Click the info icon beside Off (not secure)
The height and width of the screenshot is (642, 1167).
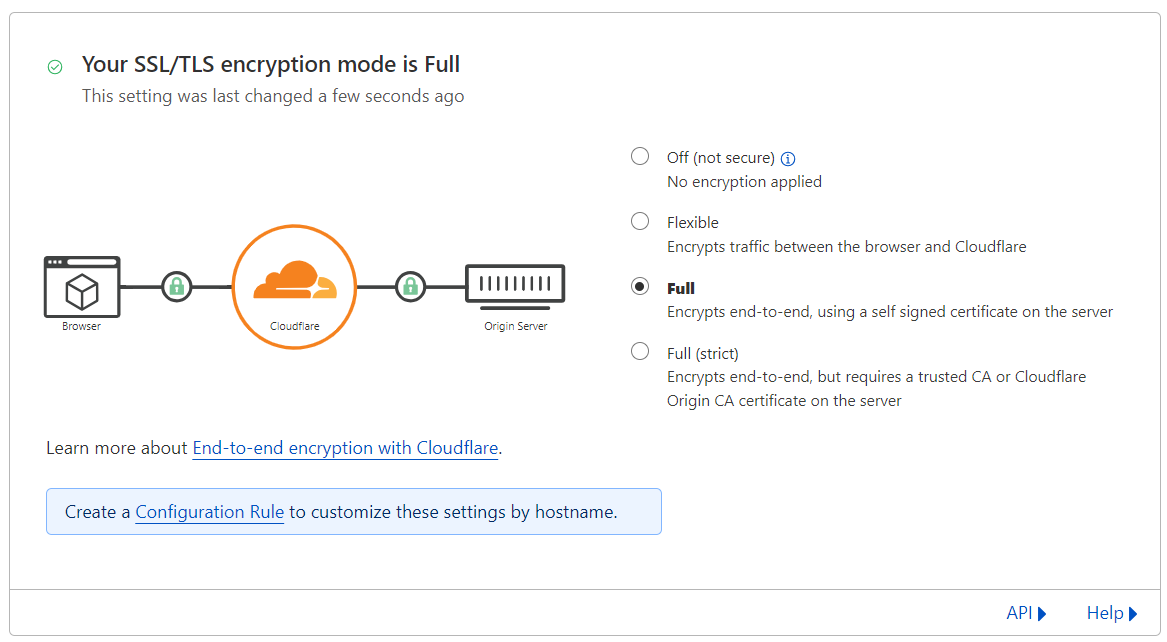pyautogui.click(x=788, y=158)
